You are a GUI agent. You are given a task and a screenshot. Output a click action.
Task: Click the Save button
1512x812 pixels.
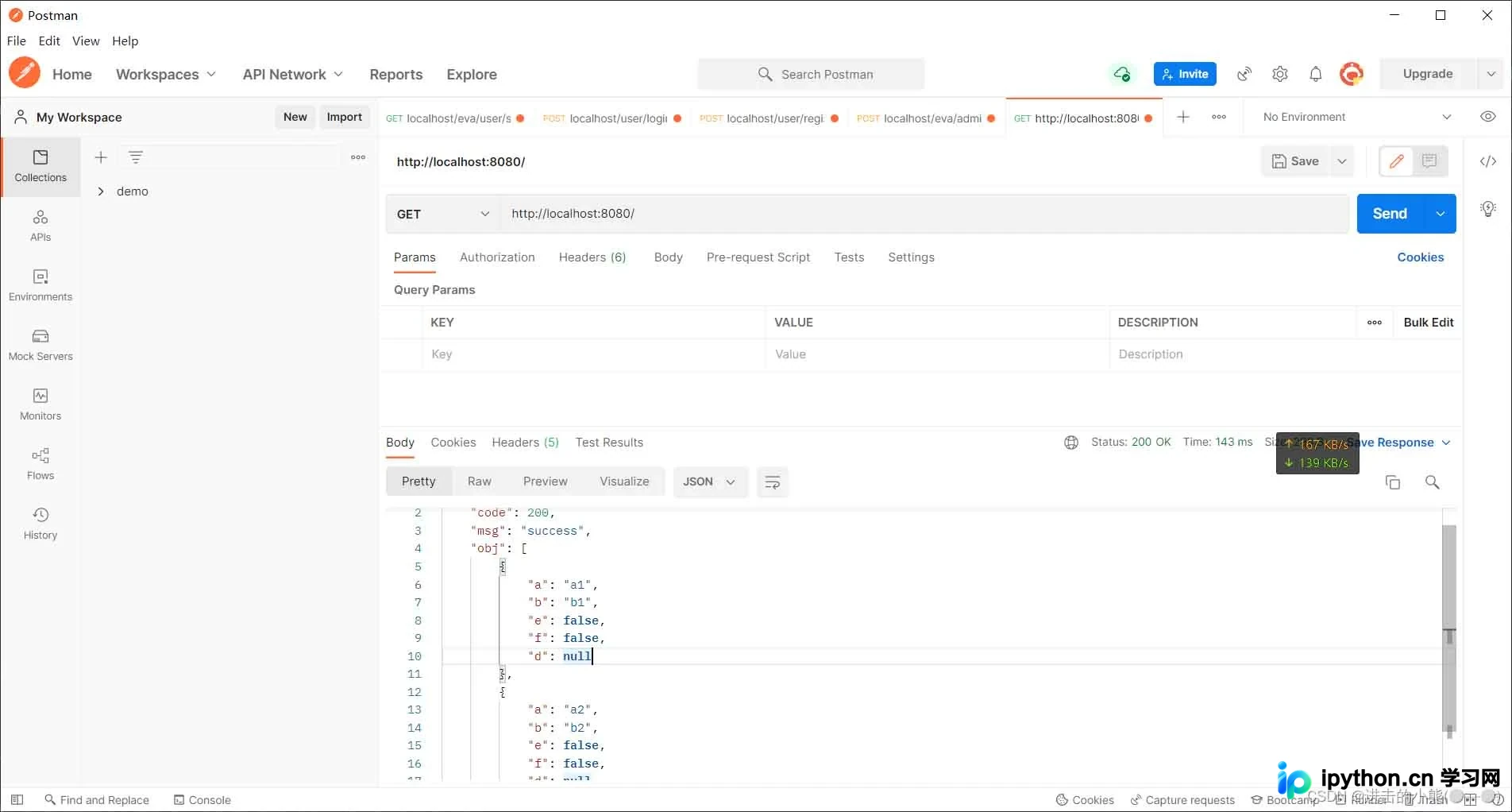coord(1296,161)
